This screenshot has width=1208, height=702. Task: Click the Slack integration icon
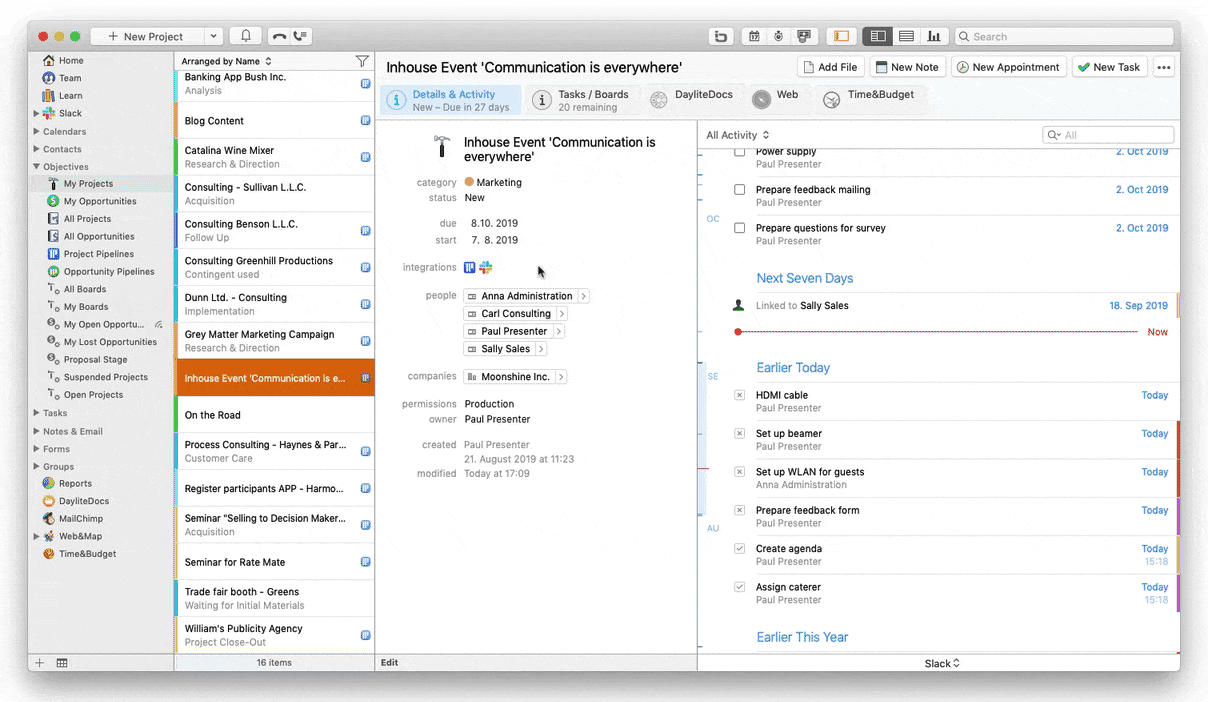[x=485, y=267]
